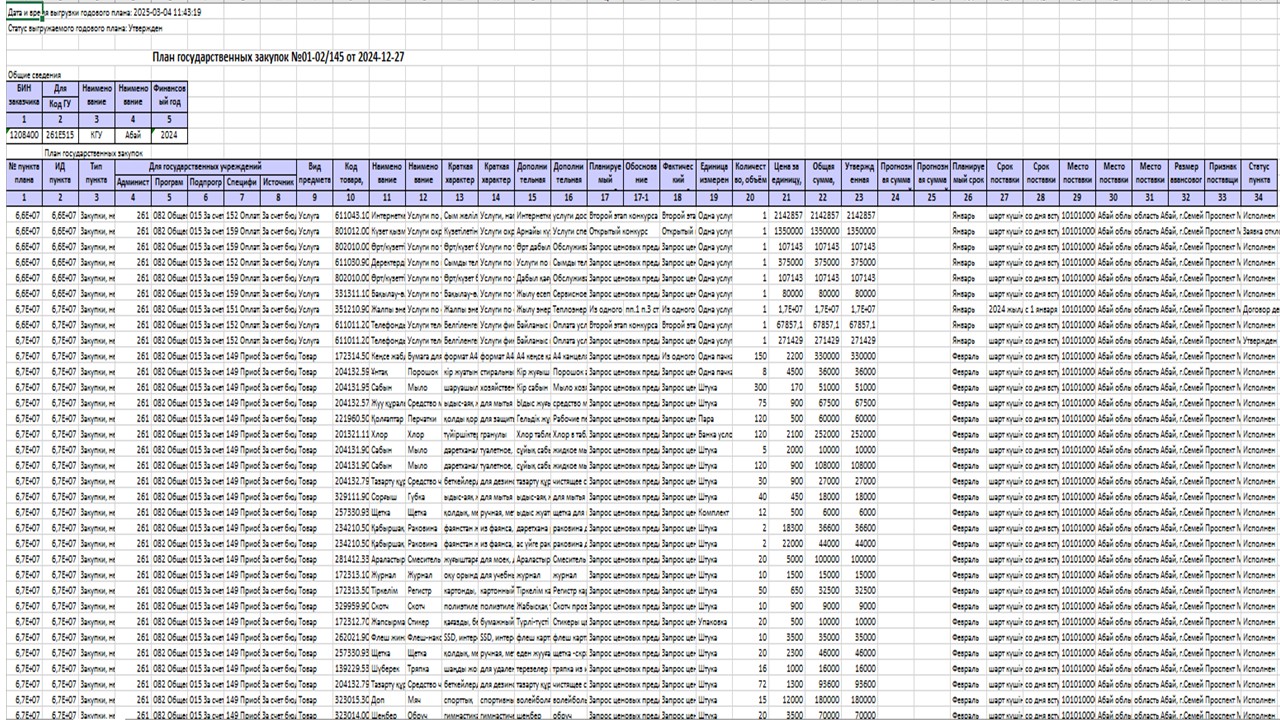Select the 'Размер авансовог' column header

(x=1186, y=173)
